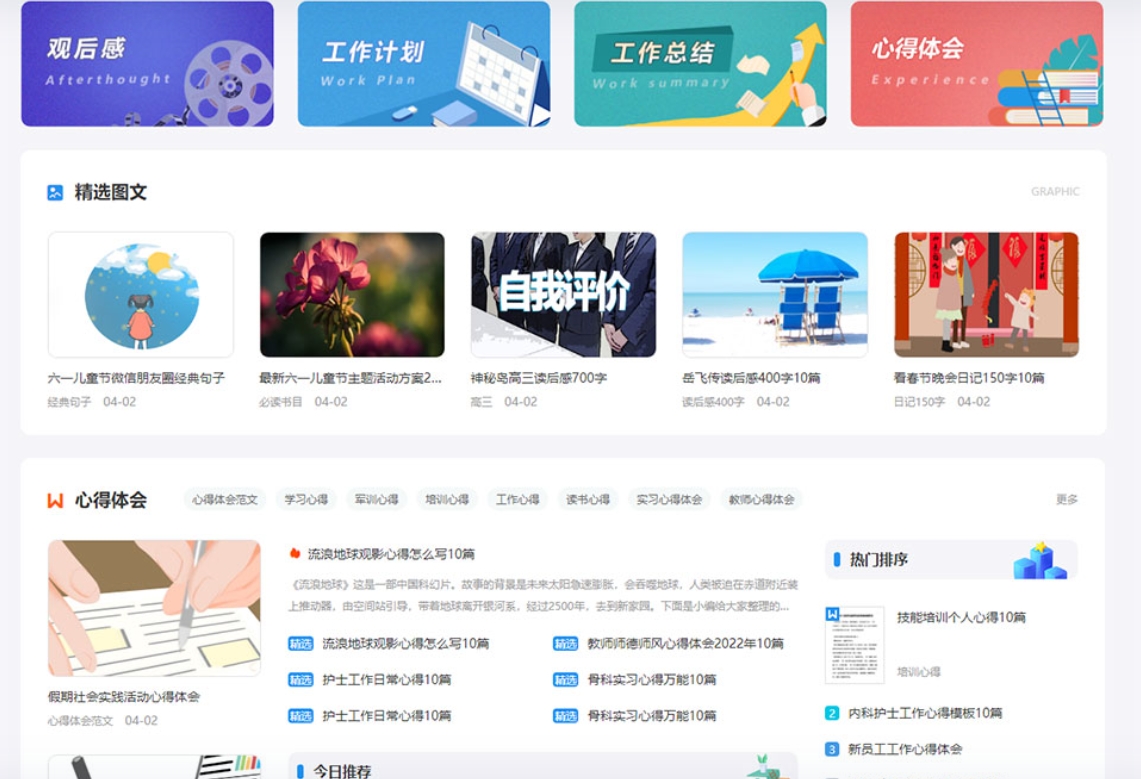The width and height of the screenshot is (1141, 779).
Task: Click the 精选图文 section heading
Action: click(x=111, y=192)
